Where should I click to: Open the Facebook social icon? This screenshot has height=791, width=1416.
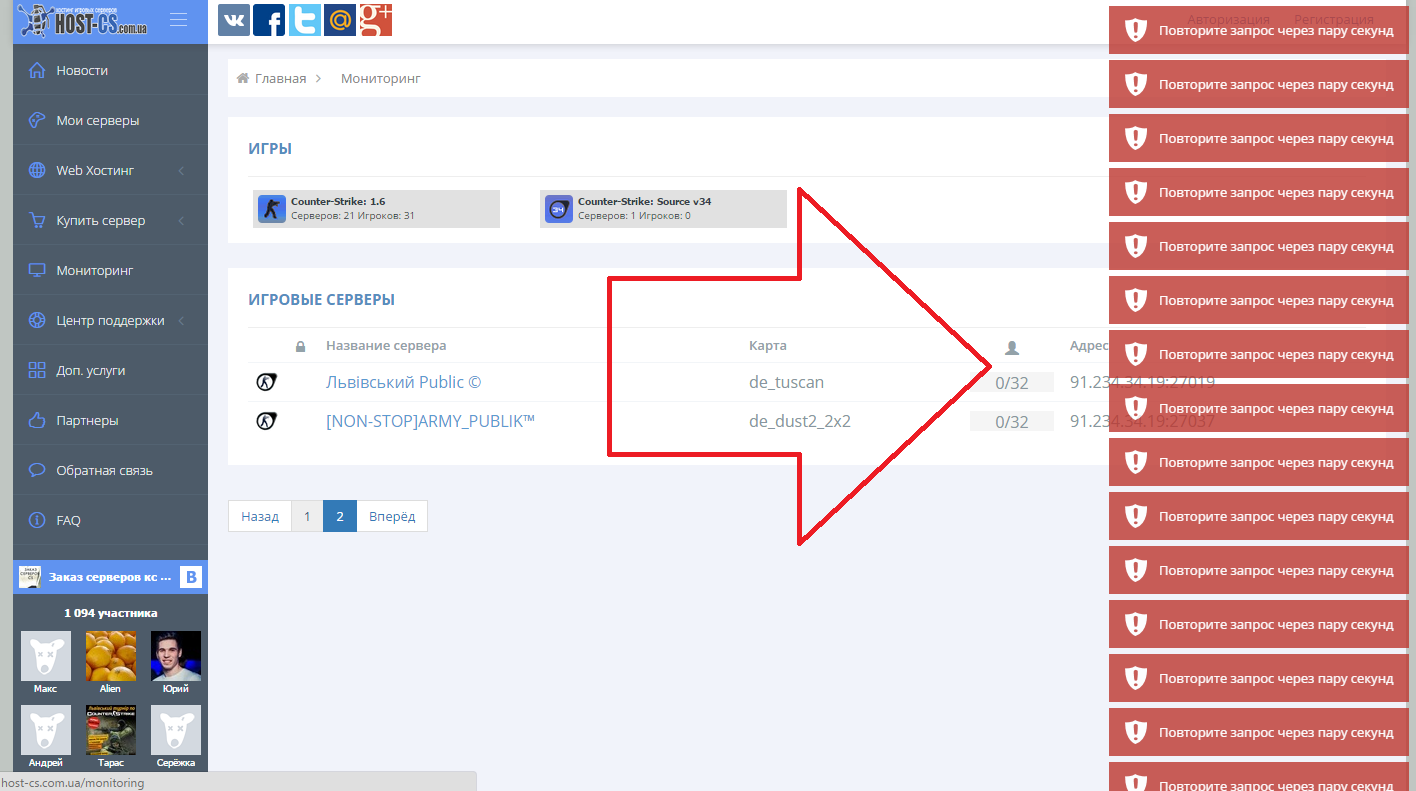(269, 20)
